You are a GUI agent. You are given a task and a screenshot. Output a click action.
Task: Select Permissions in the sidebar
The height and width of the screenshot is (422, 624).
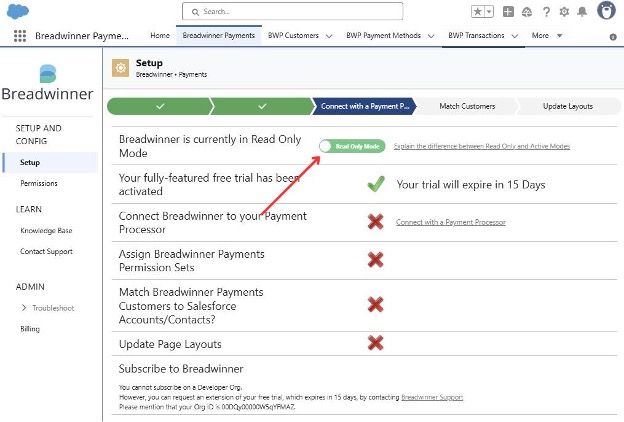[x=39, y=184]
